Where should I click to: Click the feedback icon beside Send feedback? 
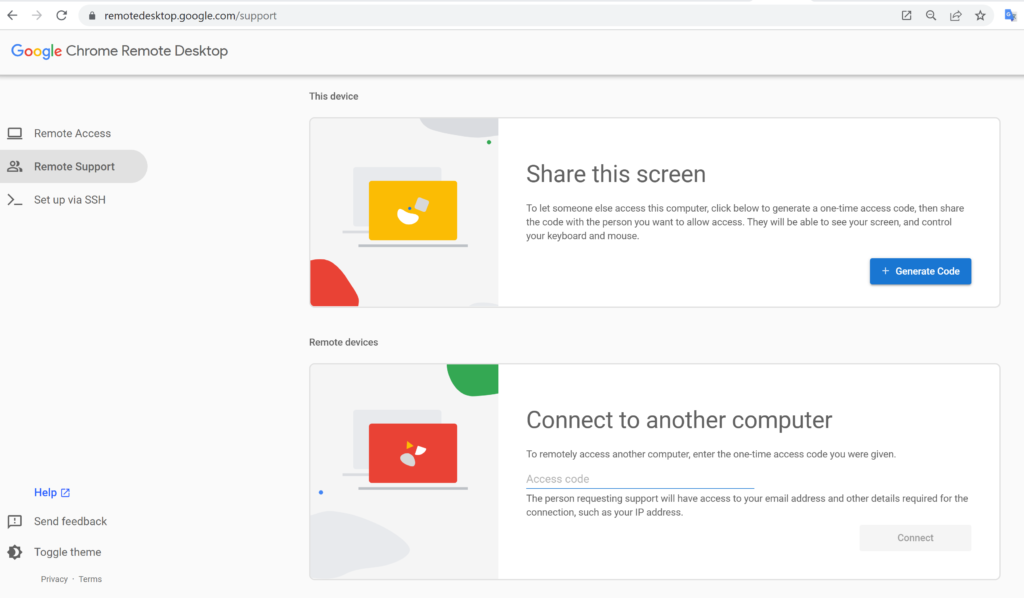[15, 521]
